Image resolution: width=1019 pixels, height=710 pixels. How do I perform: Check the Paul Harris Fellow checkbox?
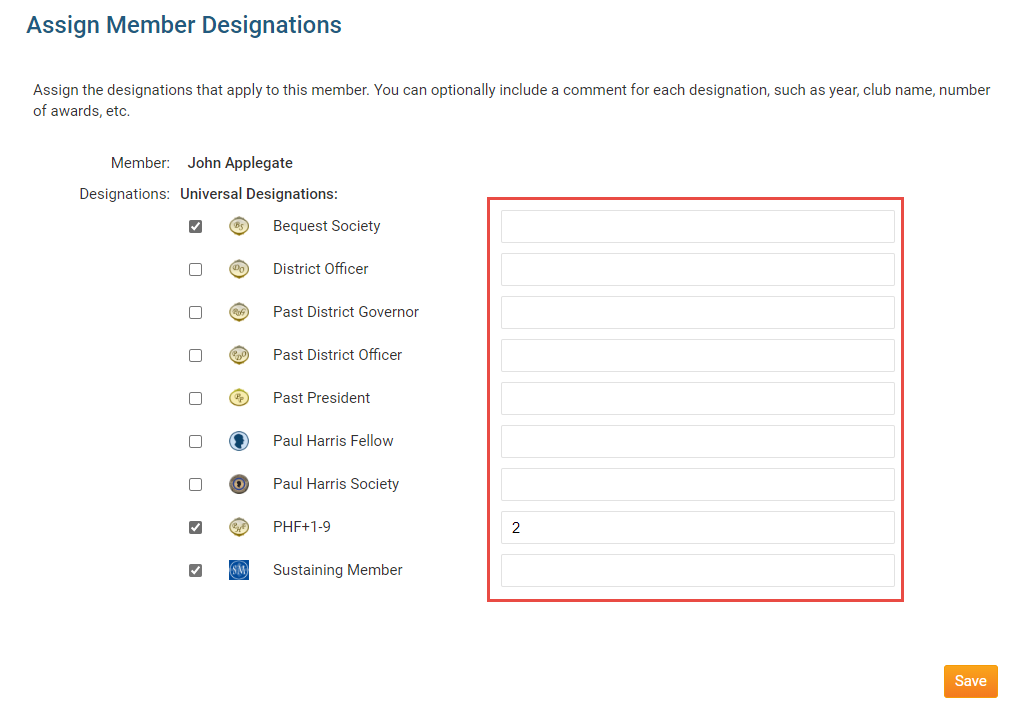[196, 442]
